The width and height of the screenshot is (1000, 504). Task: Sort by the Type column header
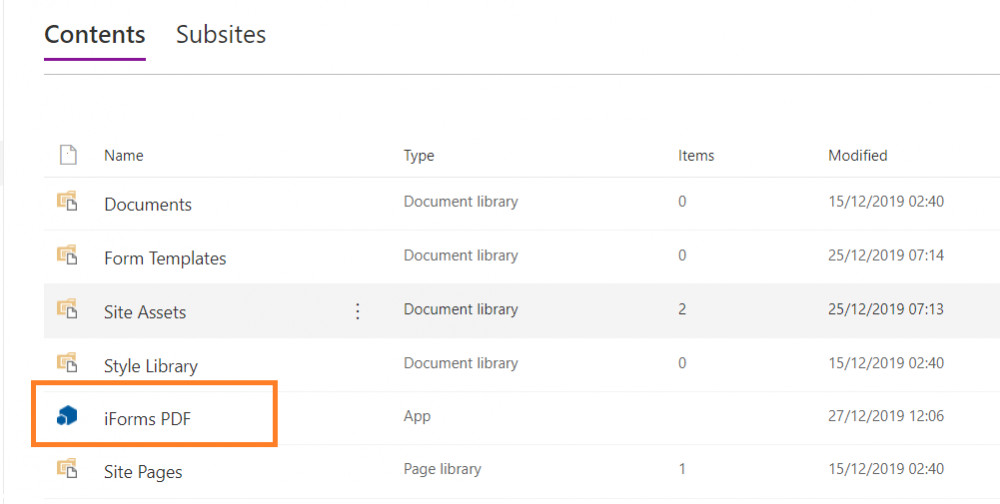pos(419,156)
